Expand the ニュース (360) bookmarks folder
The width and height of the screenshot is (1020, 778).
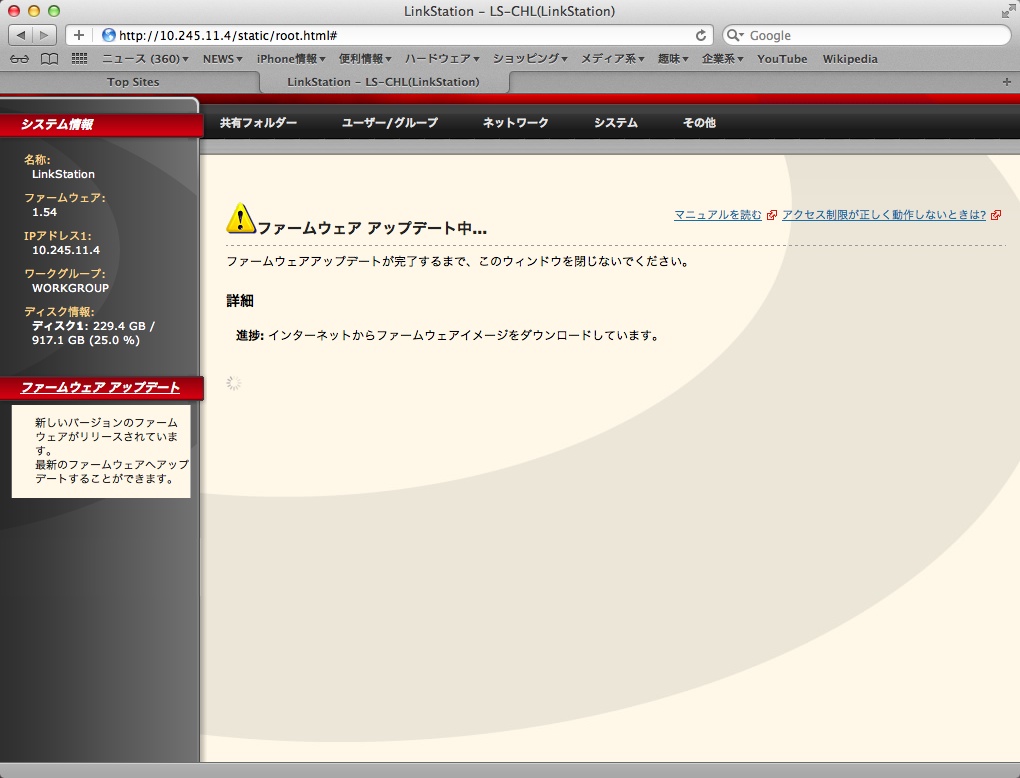coord(145,59)
